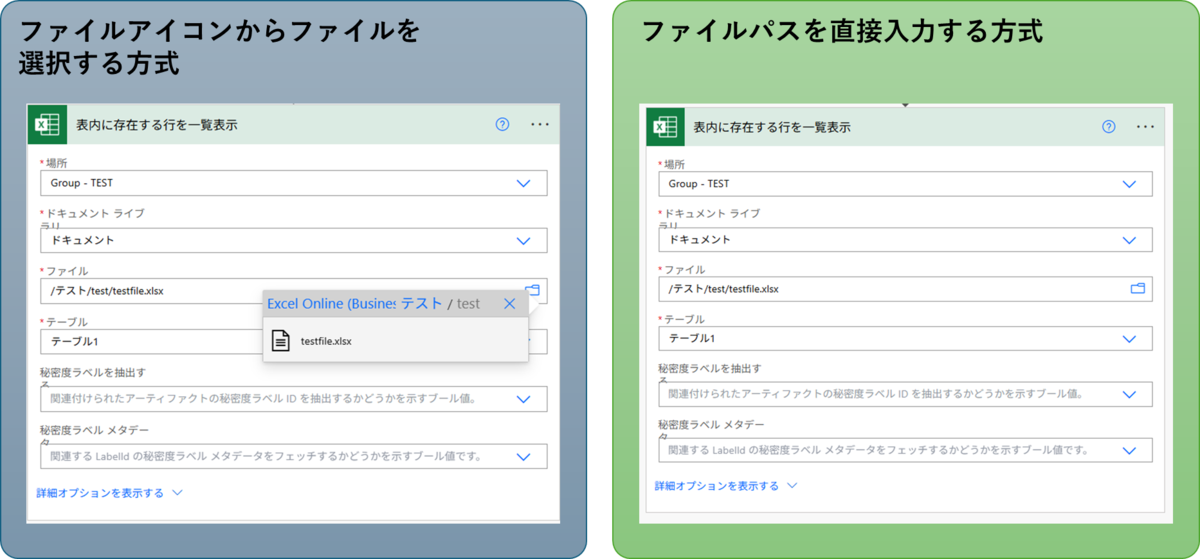The width and height of the screenshot is (1200, 559).
Task: Open the more options menu on the left card
Action: pos(540,125)
